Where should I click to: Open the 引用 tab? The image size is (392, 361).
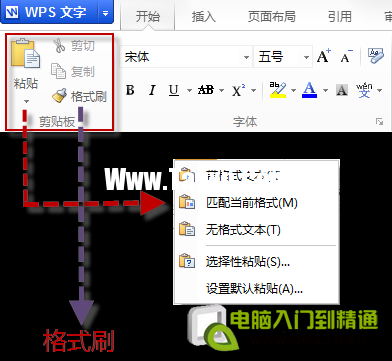point(340,16)
